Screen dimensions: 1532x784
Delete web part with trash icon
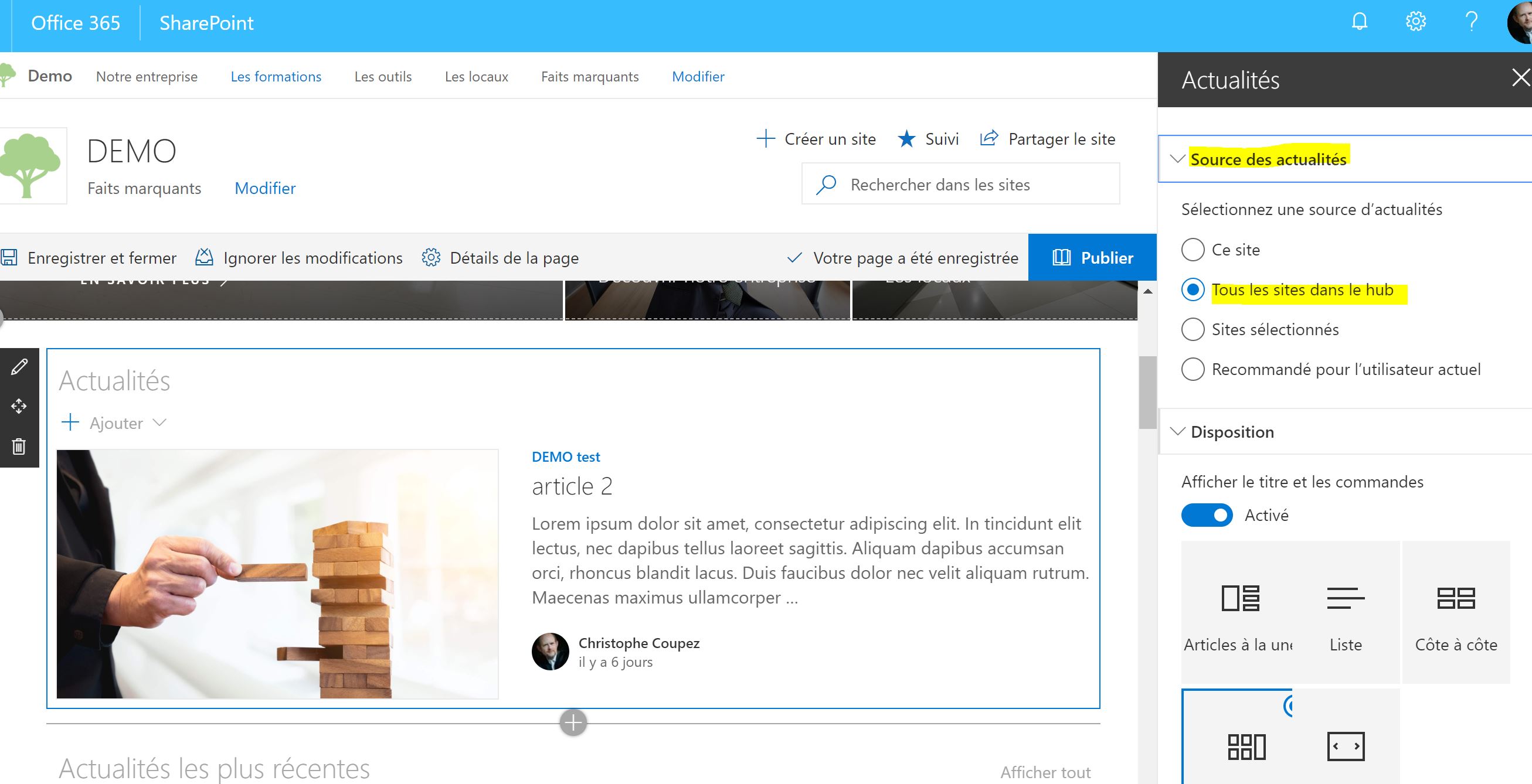[19, 446]
